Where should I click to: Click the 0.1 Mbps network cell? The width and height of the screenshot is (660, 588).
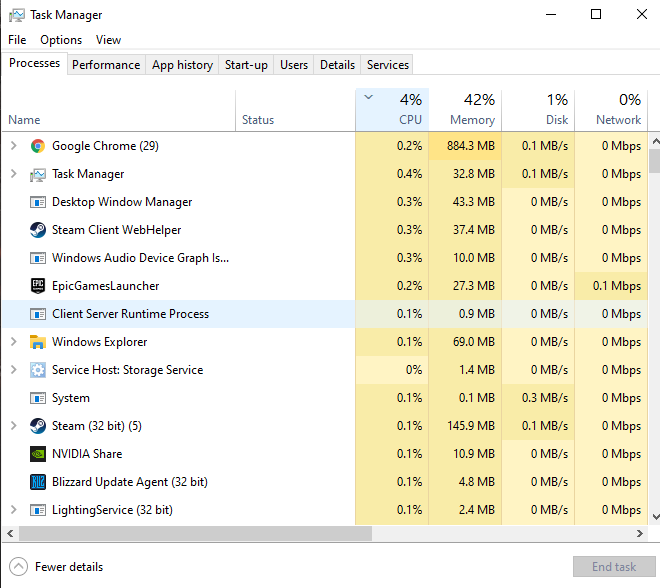[611, 286]
